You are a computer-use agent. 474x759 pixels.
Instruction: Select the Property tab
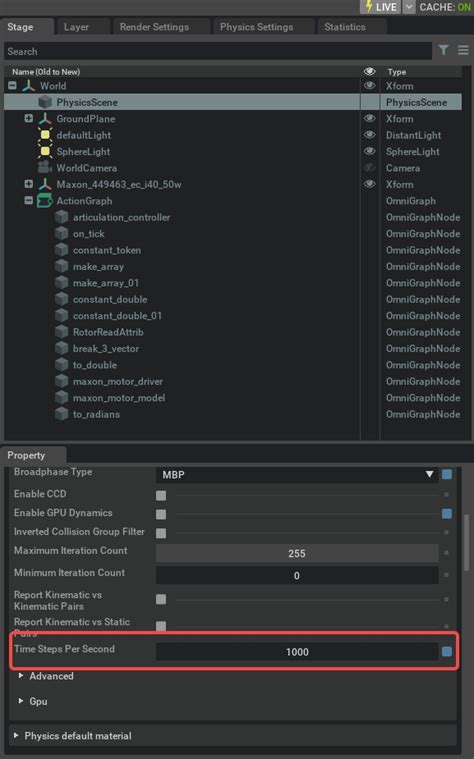[26, 455]
